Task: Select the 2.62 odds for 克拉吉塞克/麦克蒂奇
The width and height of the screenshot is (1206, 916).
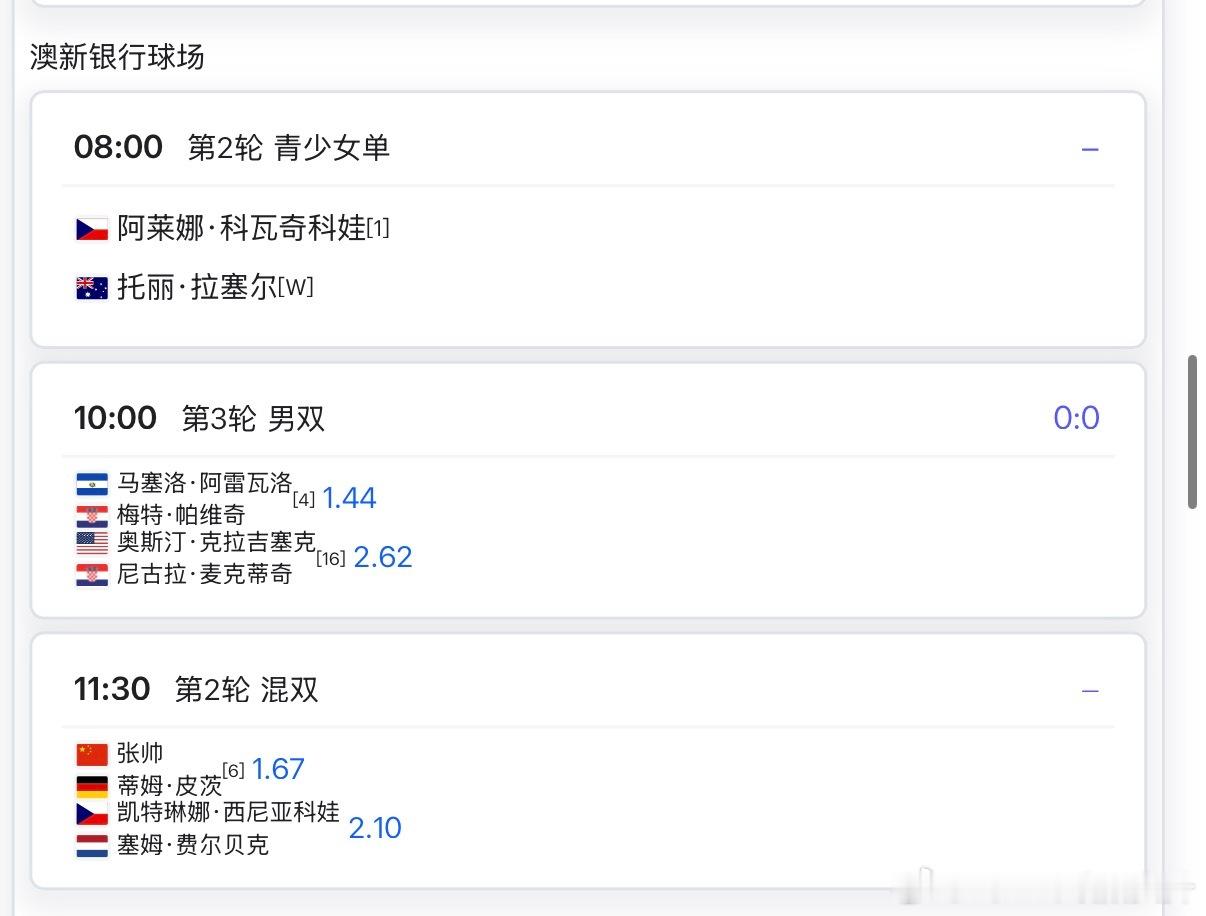Action: tap(383, 557)
